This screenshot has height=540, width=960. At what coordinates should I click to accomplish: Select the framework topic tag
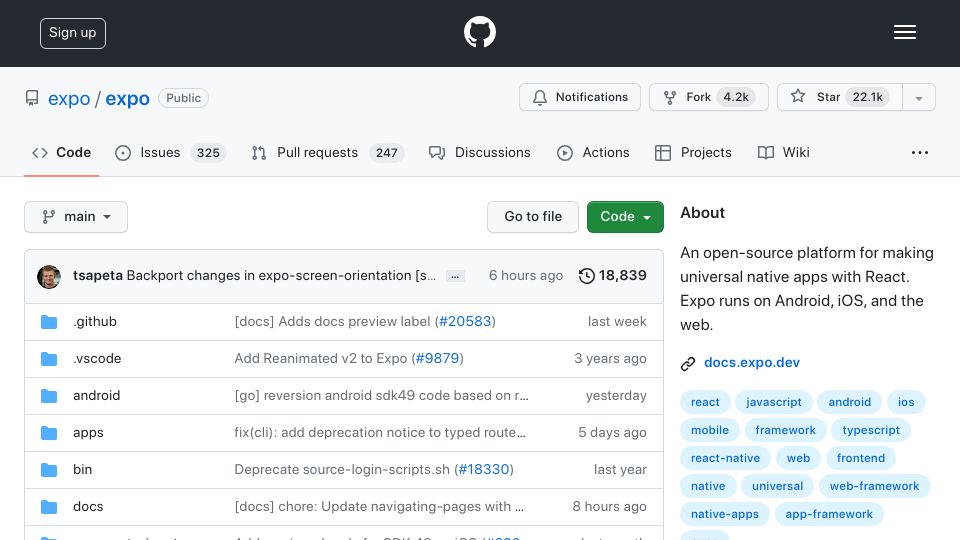click(786, 430)
